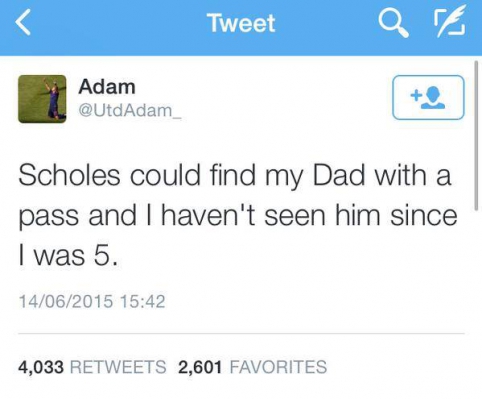View the 4,033 retweets count
Image resolution: width=482 pixels, height=399 pixels.
(41, 367)
